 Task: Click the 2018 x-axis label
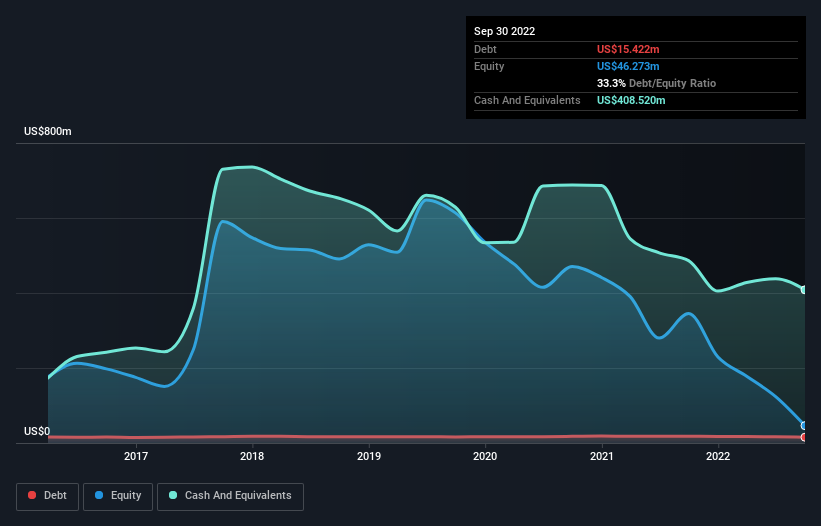252,456
